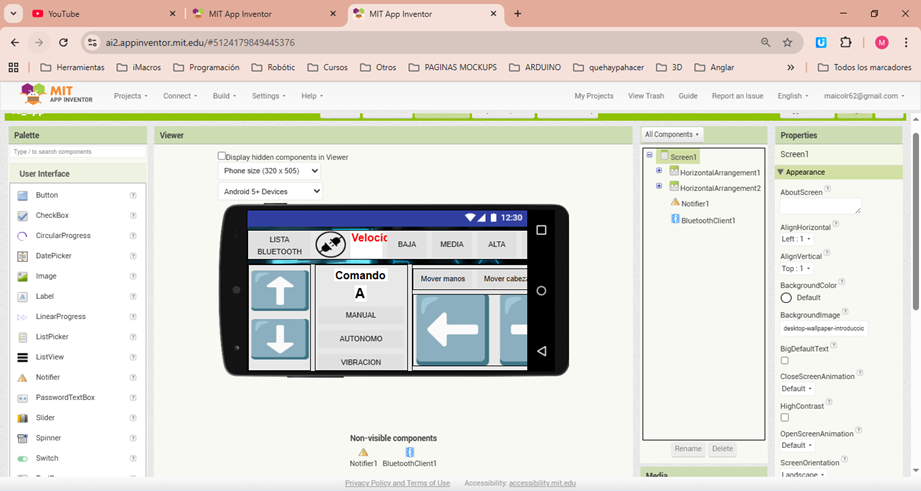Click the palette component search field

pos(78,152)
